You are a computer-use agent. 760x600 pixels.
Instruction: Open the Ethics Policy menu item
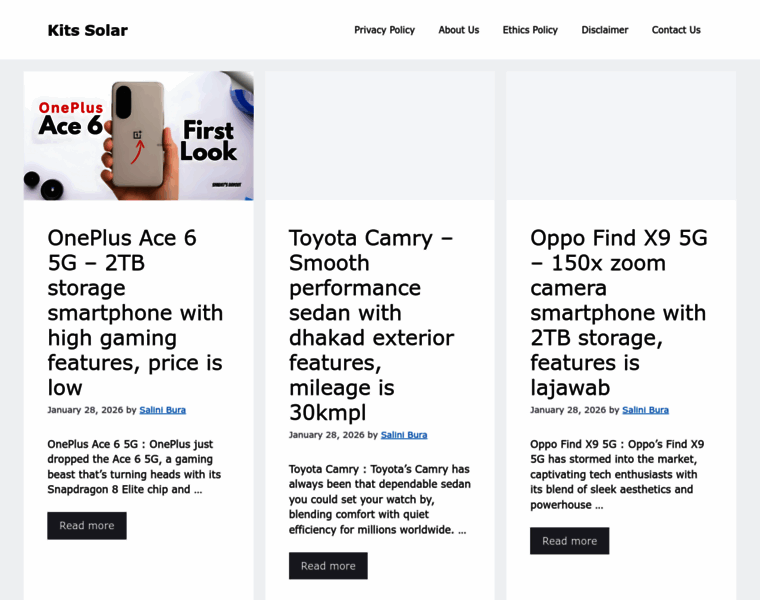530,30
